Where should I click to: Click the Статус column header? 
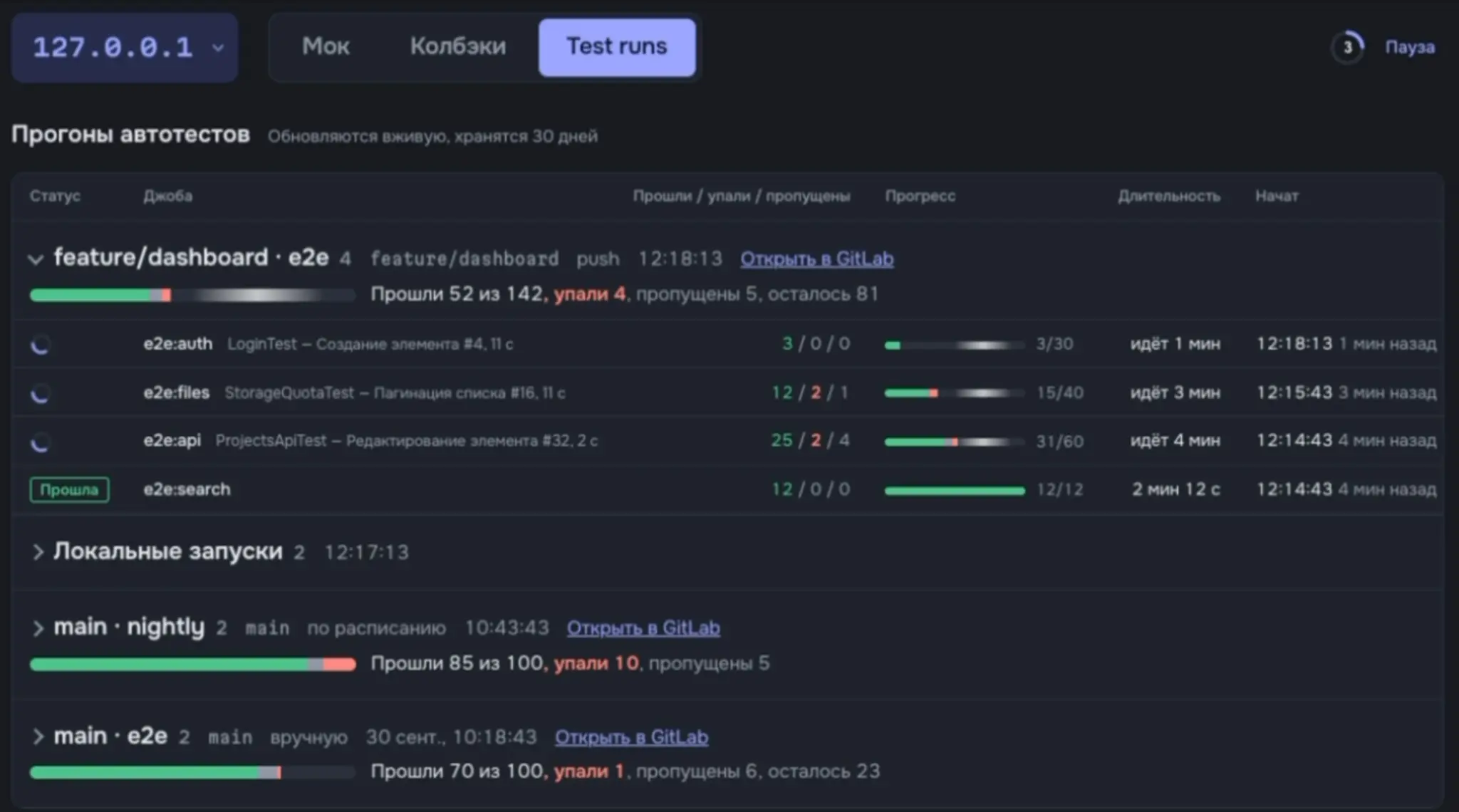coord(55,196)
